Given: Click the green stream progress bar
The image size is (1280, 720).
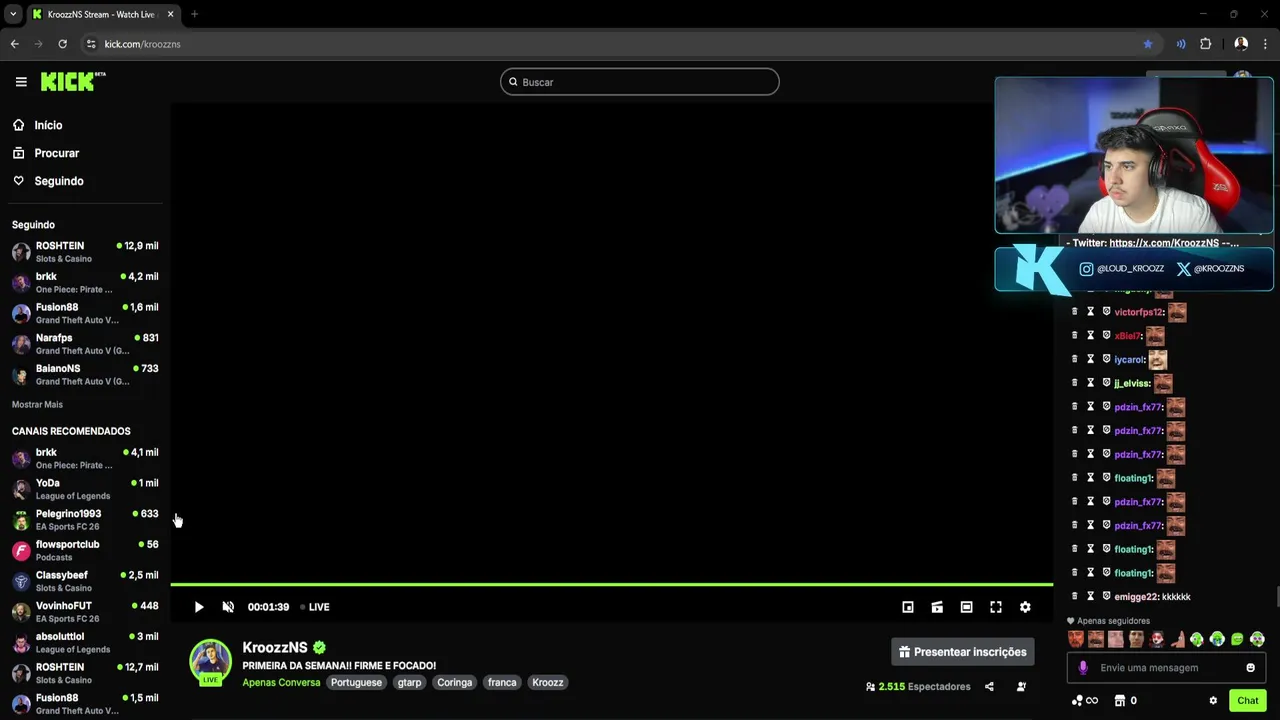Looking at the screenshot, I should click(x=611, y=584).
